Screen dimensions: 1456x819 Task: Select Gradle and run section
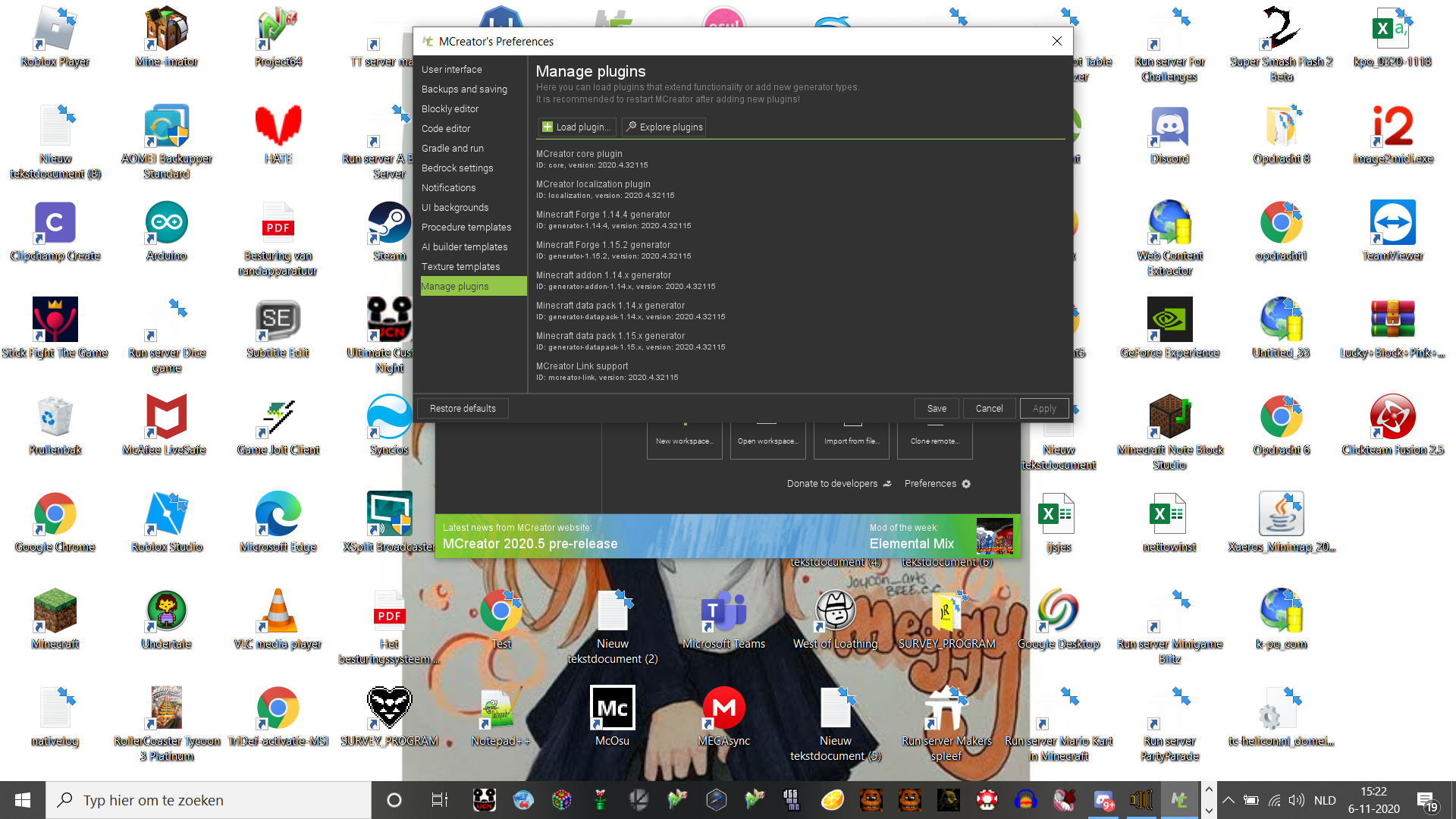[453, 148]
